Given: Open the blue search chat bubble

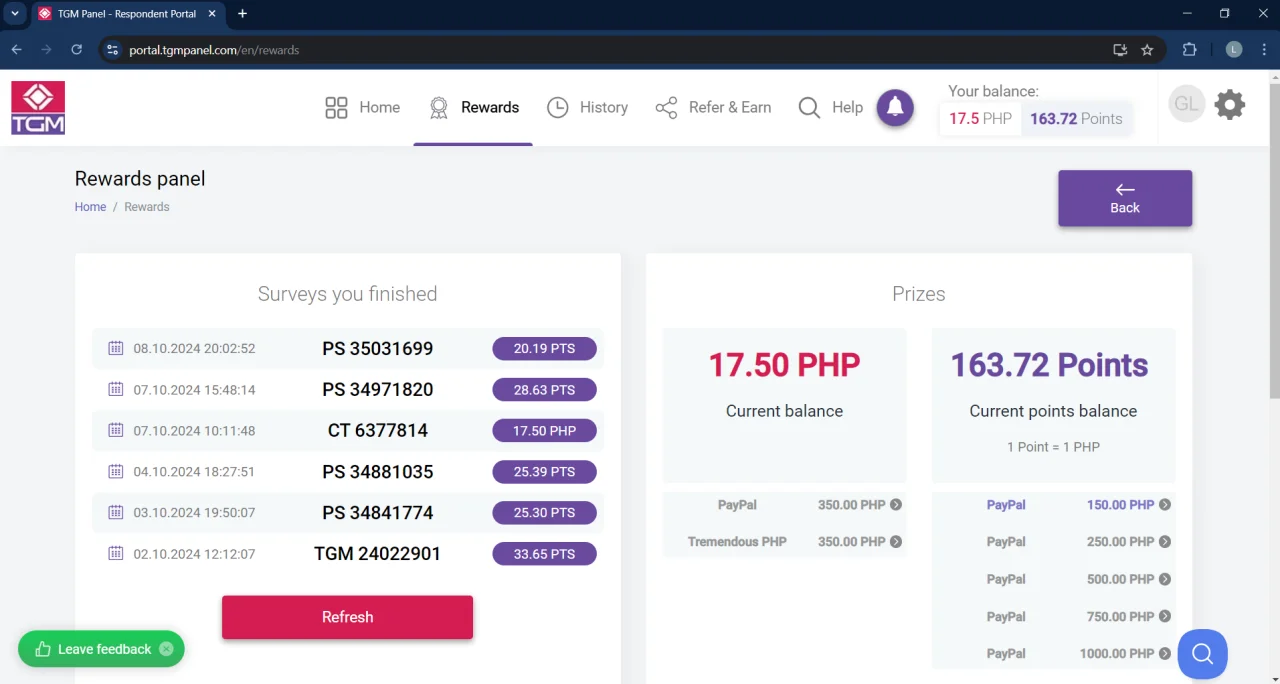Looking at the screenshot, I should coord(1202,654).
